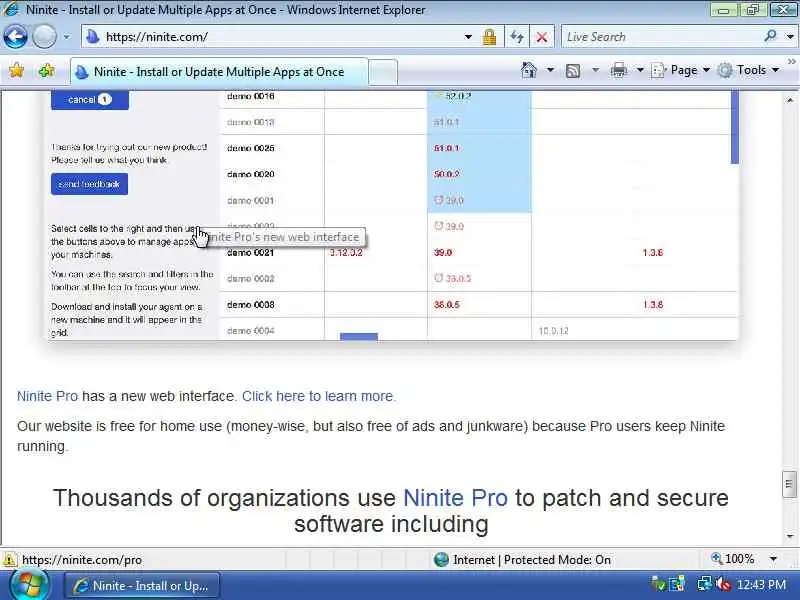Open a new blank tab
The height and width of the screenshot is (600, 800).
click(x=383, y=72)
